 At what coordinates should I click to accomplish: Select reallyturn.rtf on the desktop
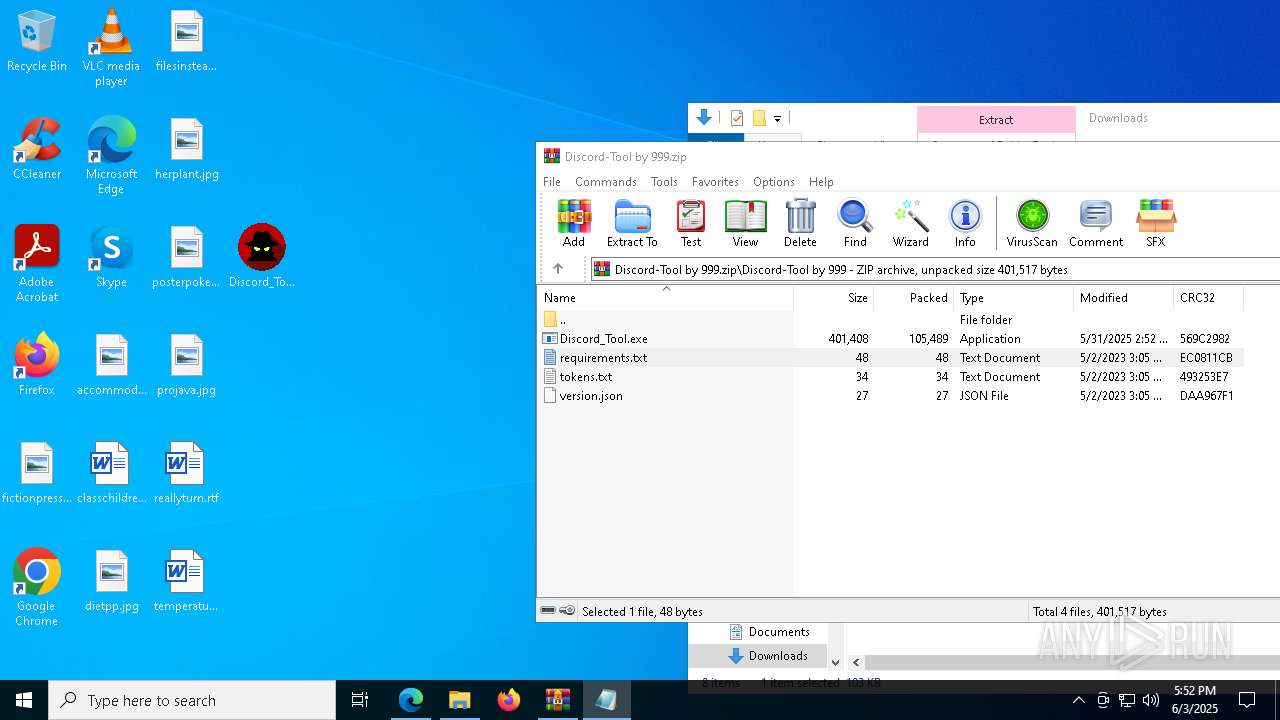click(187, 473)
